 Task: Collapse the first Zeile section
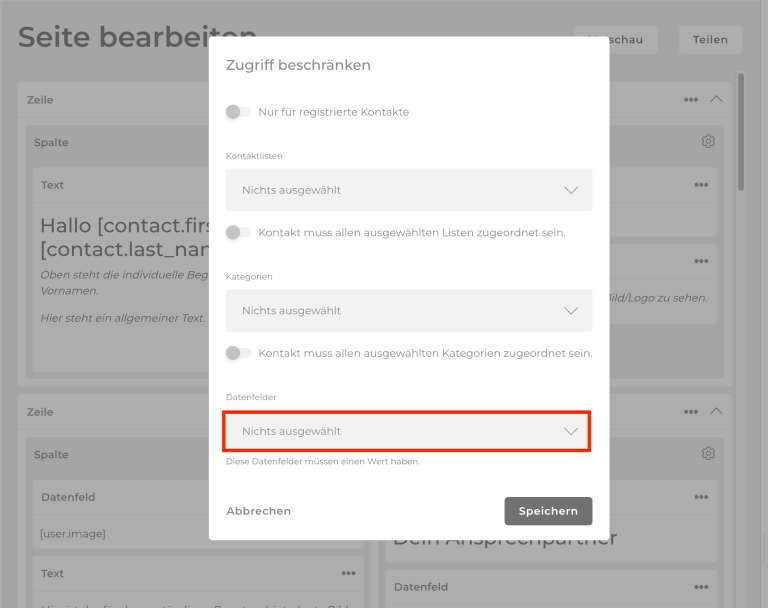(716, 100)
